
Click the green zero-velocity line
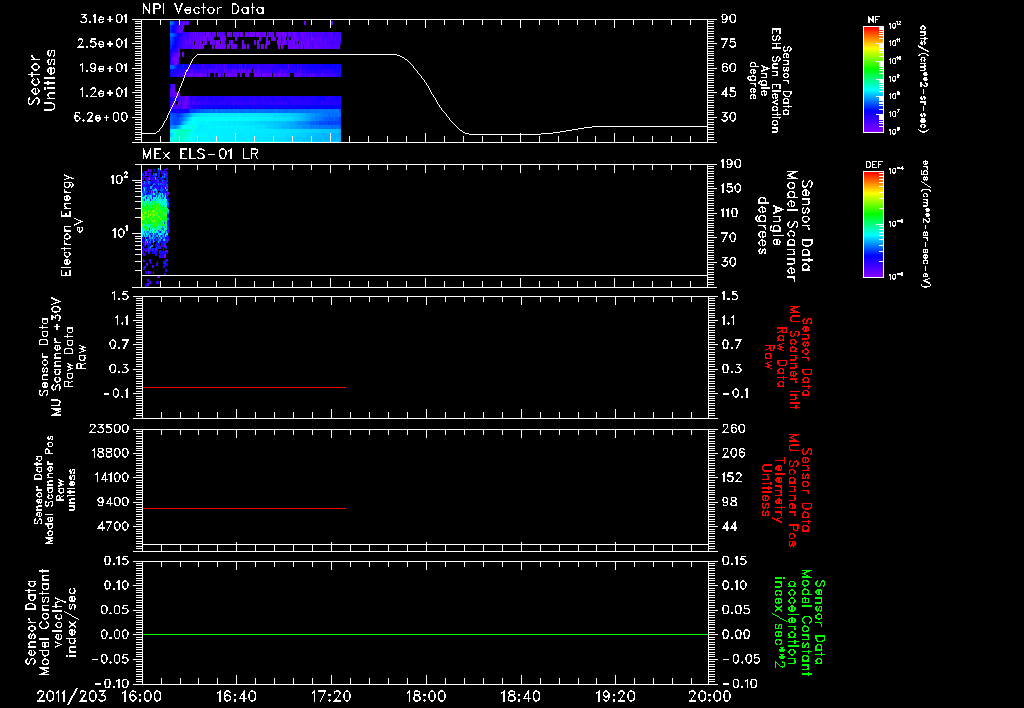425,634
